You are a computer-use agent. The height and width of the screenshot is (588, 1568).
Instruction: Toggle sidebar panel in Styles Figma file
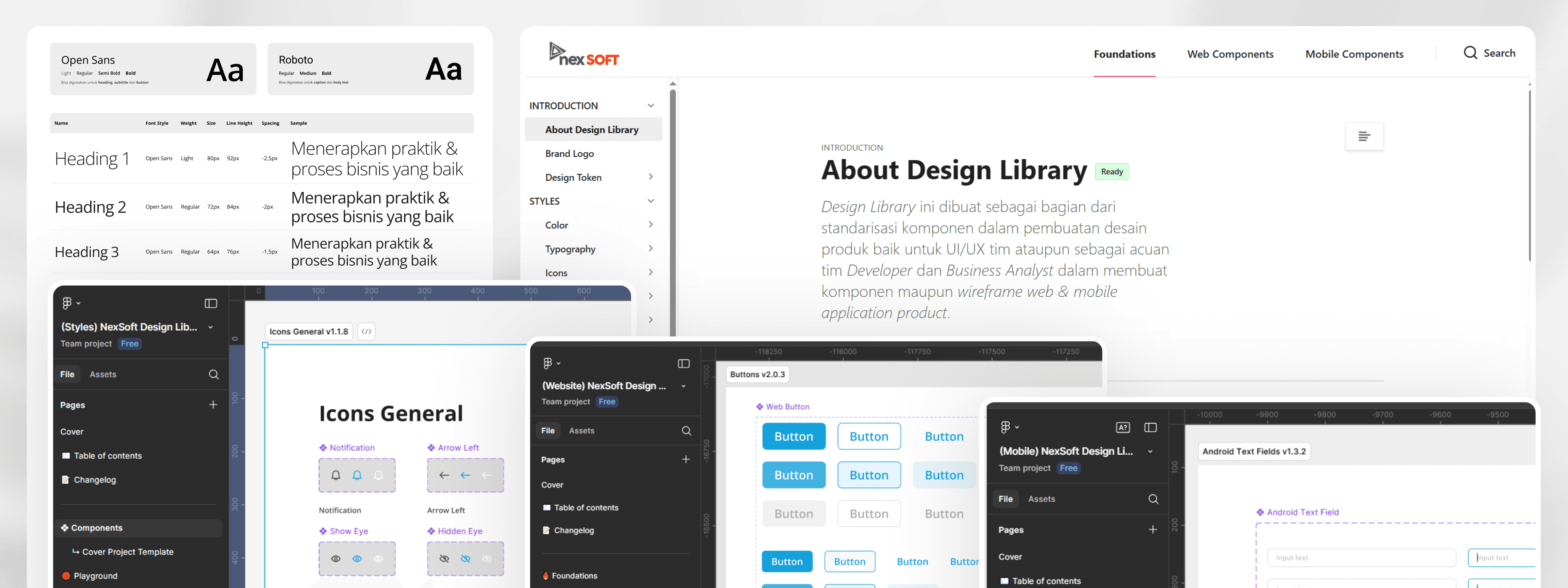(211, 303)
